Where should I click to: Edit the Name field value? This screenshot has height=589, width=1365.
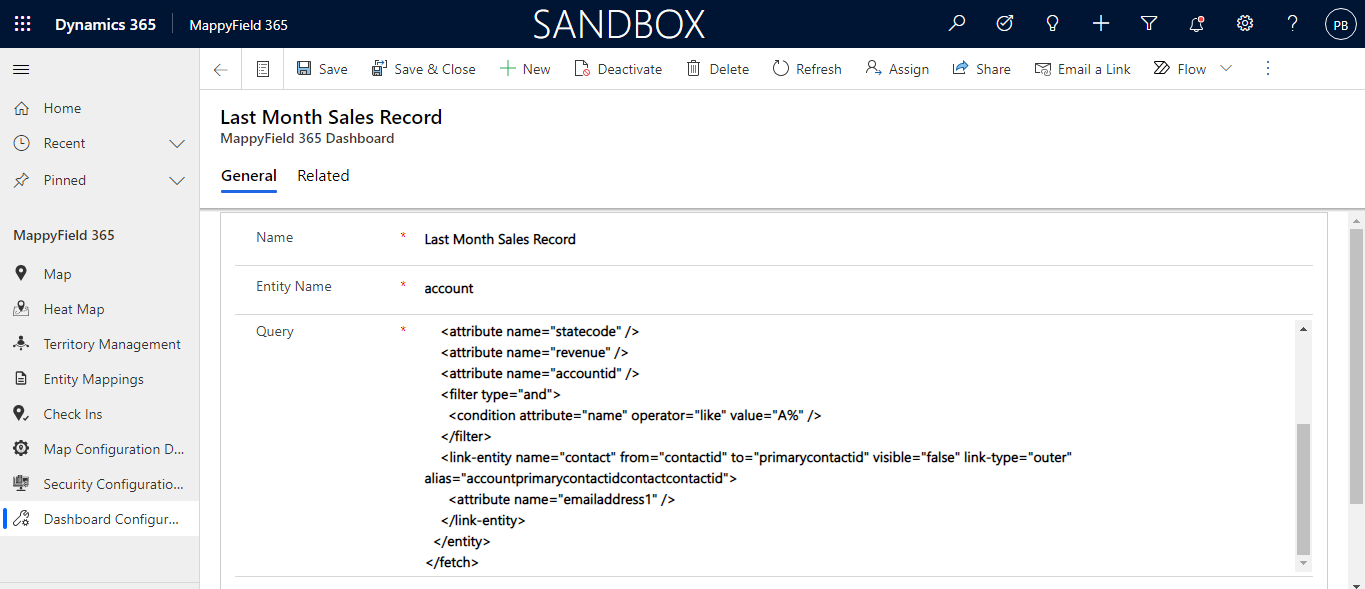coord(866,239)
